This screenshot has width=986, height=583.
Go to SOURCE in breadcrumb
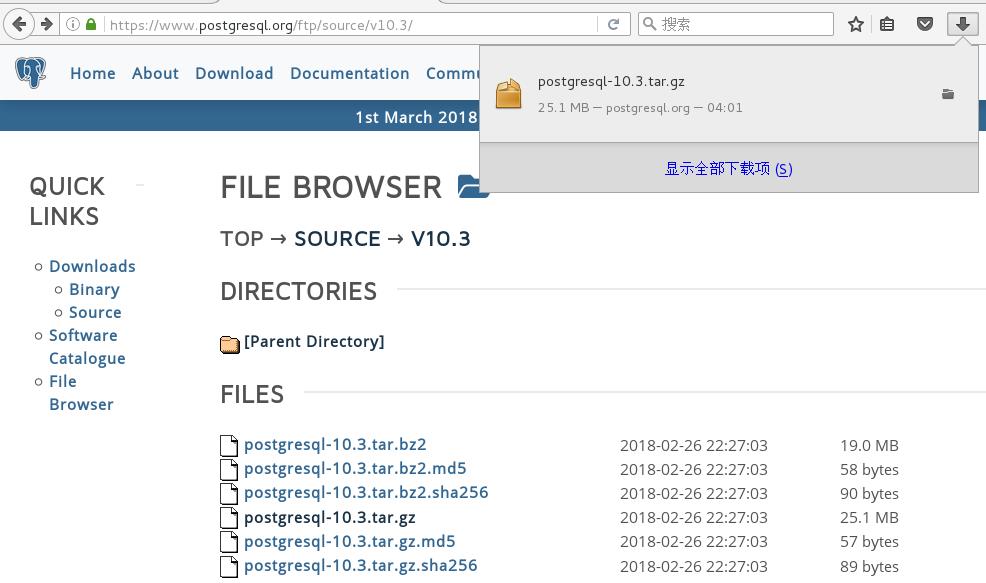(x=337, y=239)
